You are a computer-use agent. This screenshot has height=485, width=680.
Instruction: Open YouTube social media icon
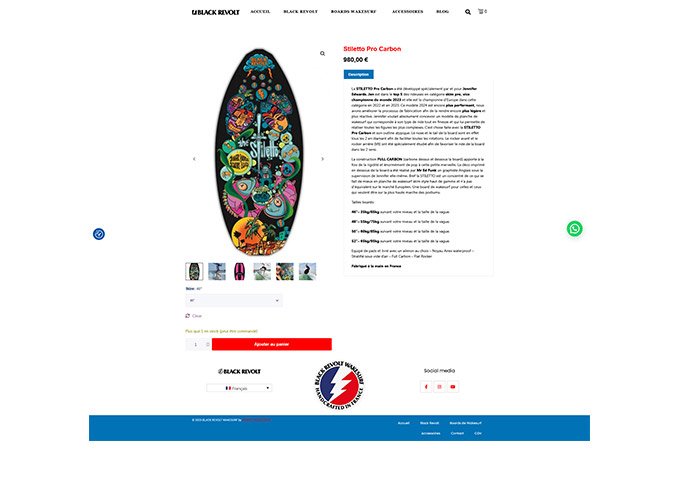click(x=453, y=387)
